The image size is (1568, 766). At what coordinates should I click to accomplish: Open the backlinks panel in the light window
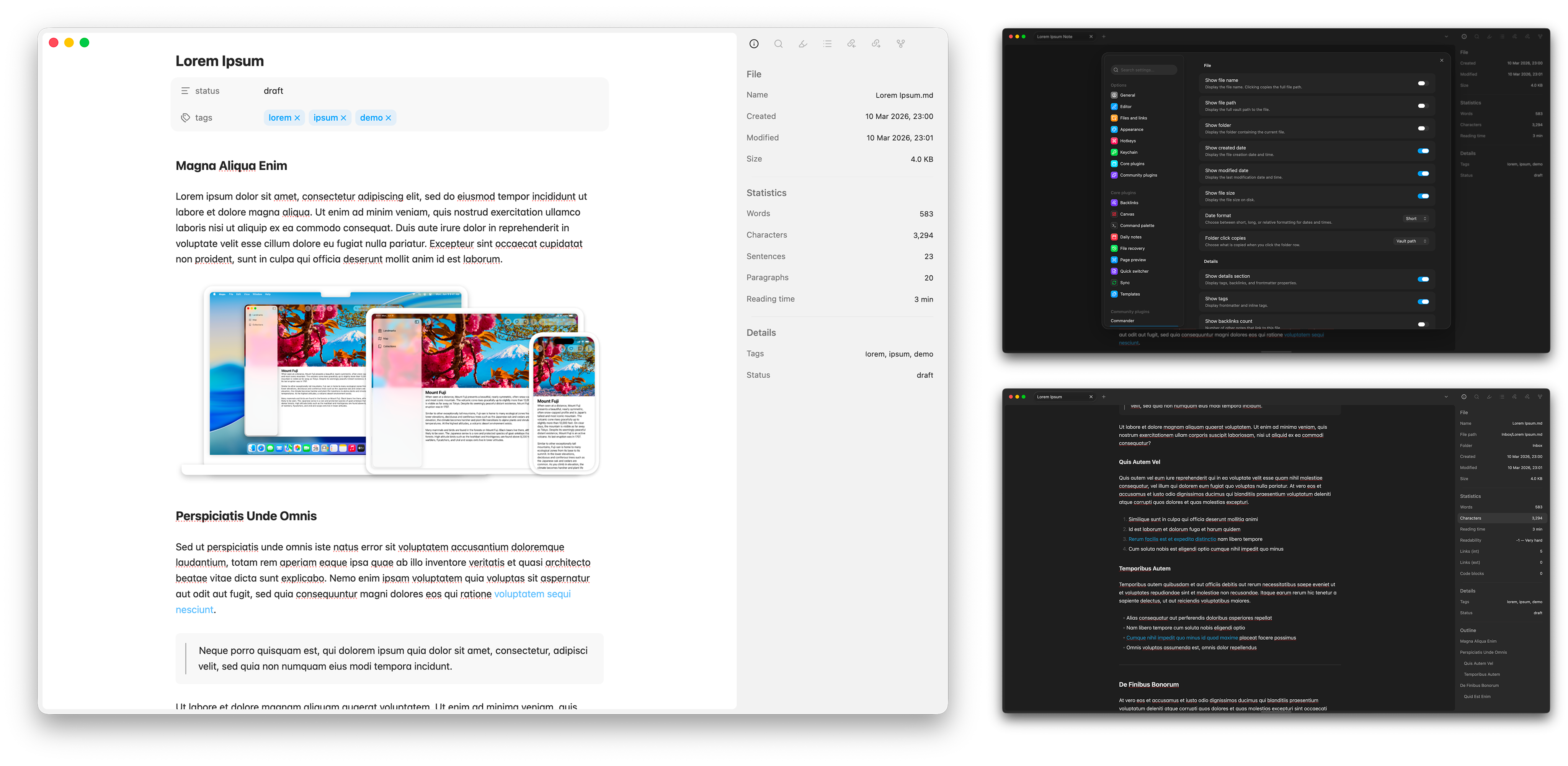click(851, 44)
